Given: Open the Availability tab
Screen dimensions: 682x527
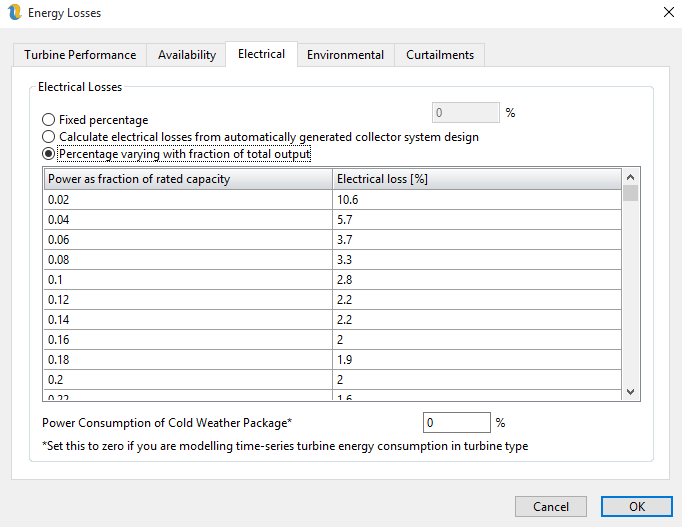Looking at the screenshot, I should point(186,55).
